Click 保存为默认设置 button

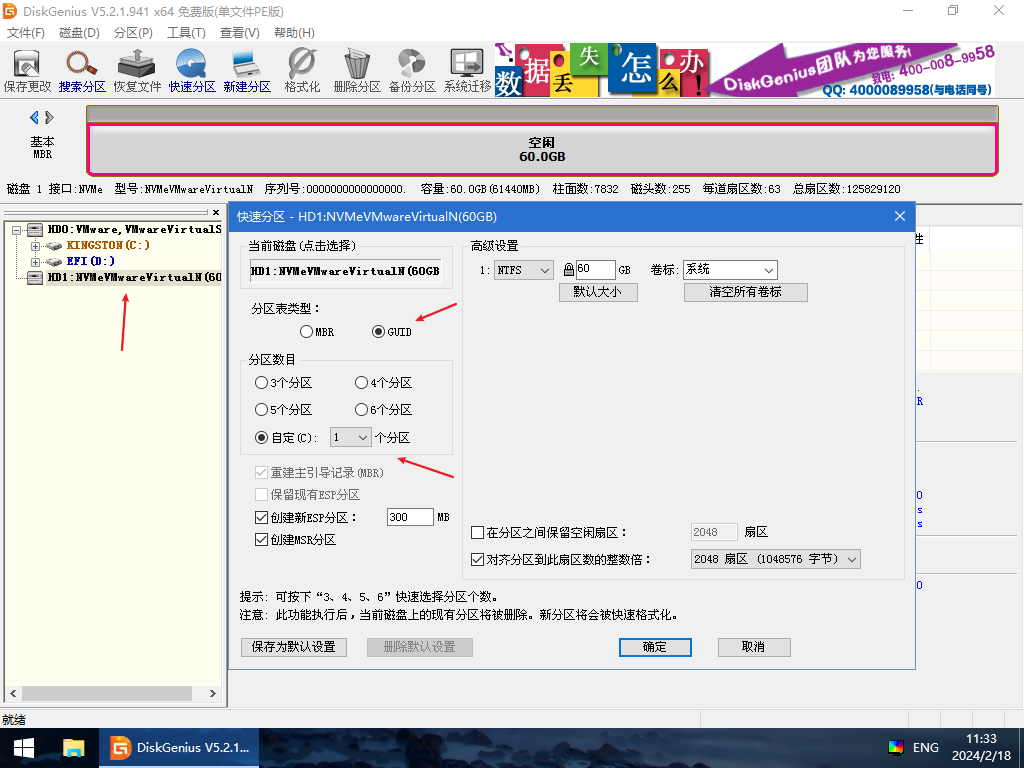click(x=293, y=647)
